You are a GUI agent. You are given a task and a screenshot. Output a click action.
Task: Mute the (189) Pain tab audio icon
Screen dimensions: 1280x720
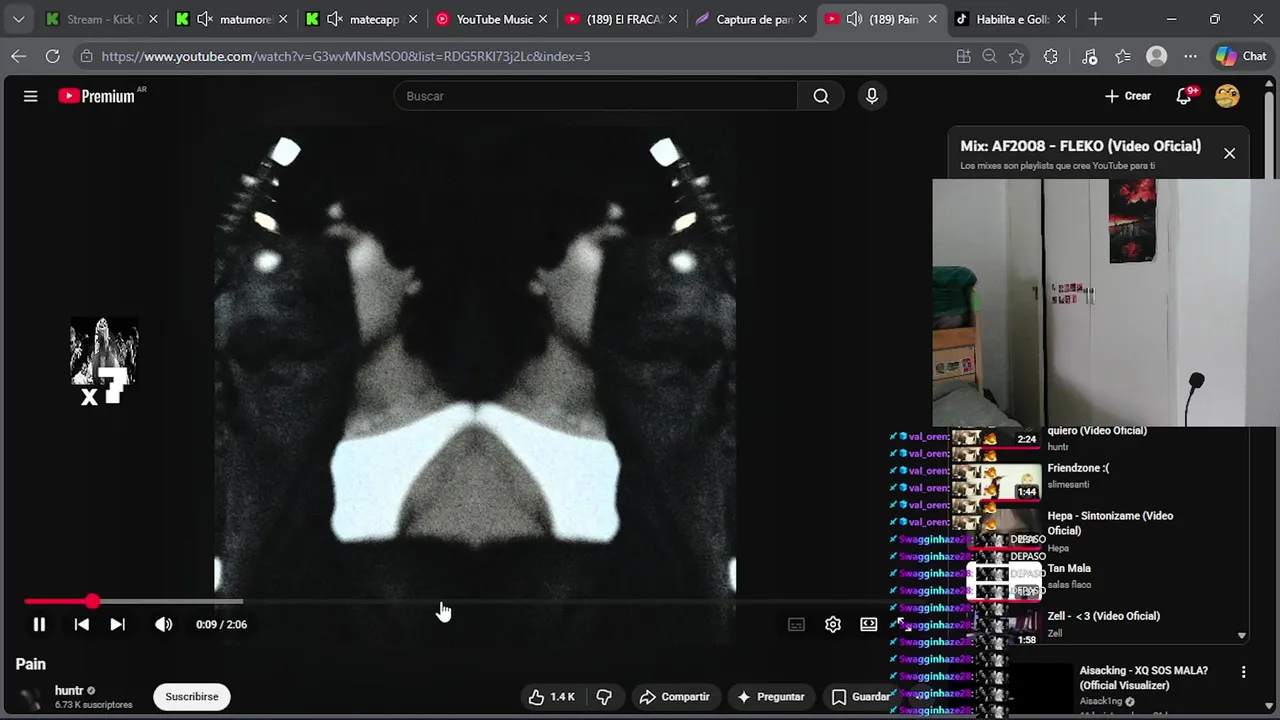tap(854, 19)
